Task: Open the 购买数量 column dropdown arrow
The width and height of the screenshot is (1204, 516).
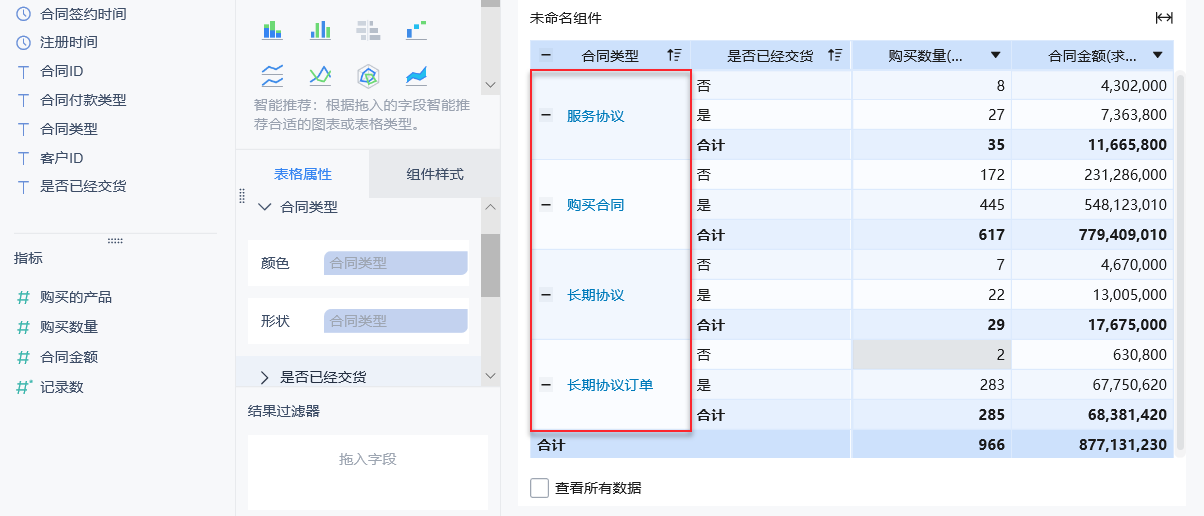Action: pos(995,56)
